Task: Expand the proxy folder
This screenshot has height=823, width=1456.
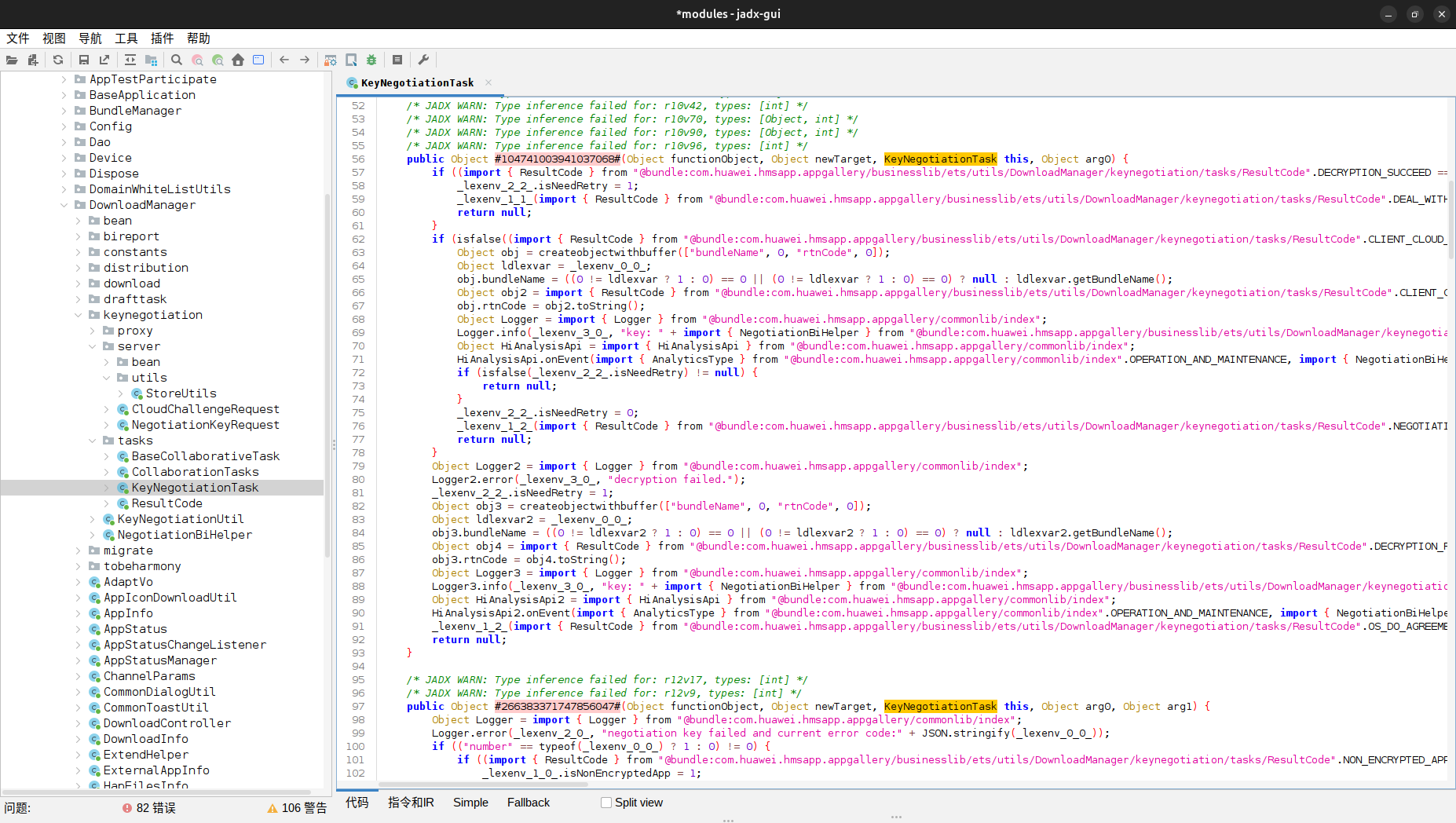Action: click(x=93, y=331)
